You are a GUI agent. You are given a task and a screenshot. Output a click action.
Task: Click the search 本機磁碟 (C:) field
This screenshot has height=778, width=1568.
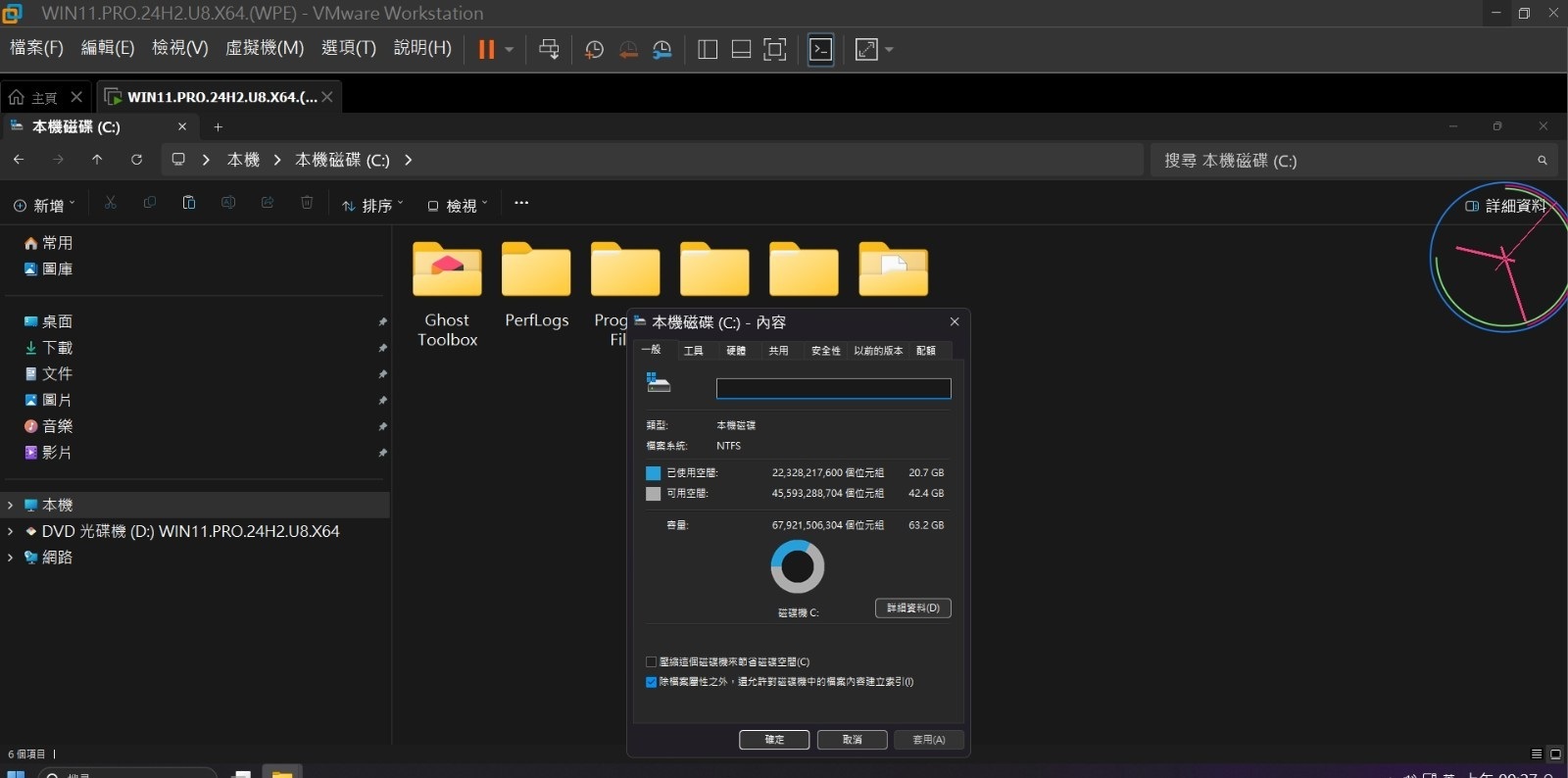[x=1353, y=160]
